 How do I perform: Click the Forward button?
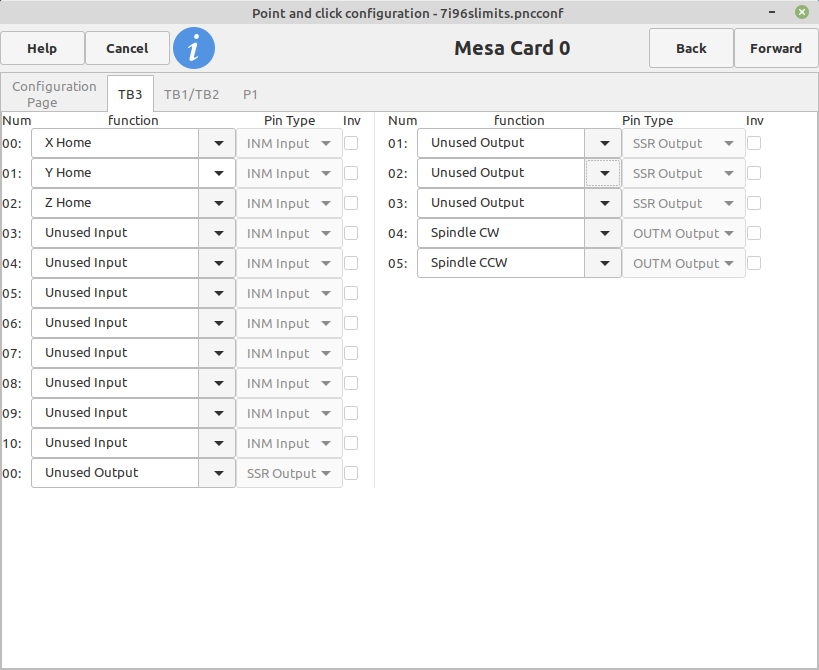tap(776, 48)
